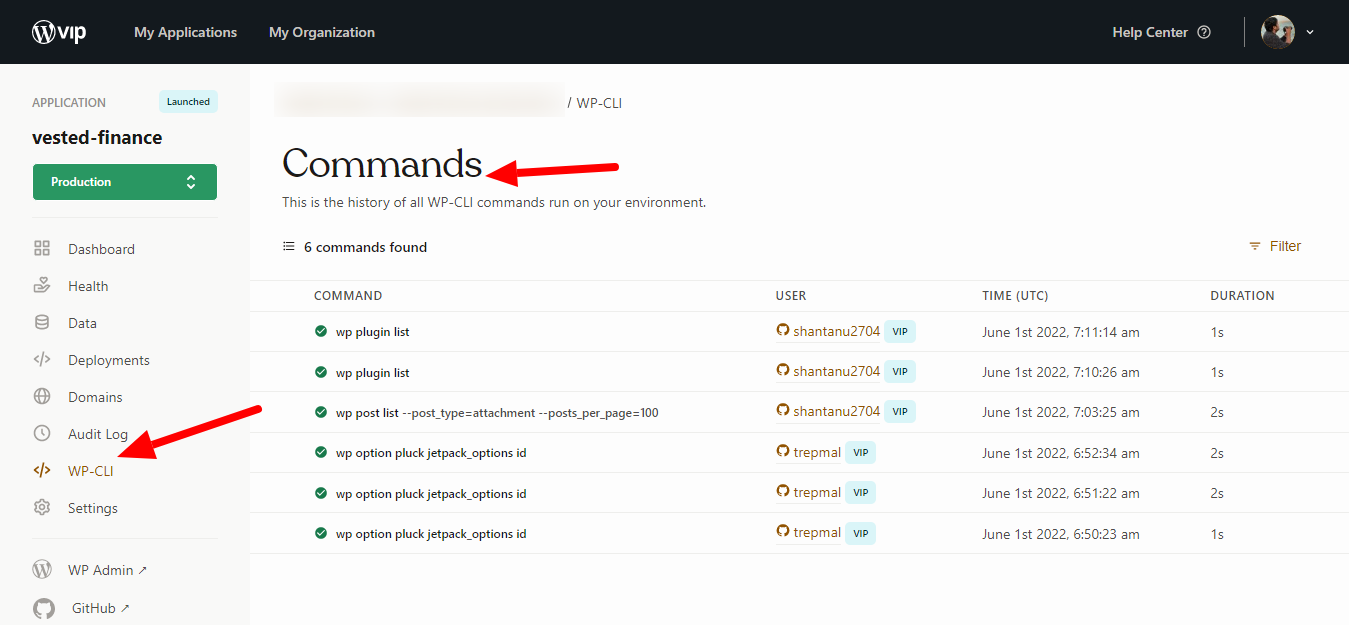Open the GitHub external link
The height and width of the screenshot is (625, 1349).
coord(100,608)
